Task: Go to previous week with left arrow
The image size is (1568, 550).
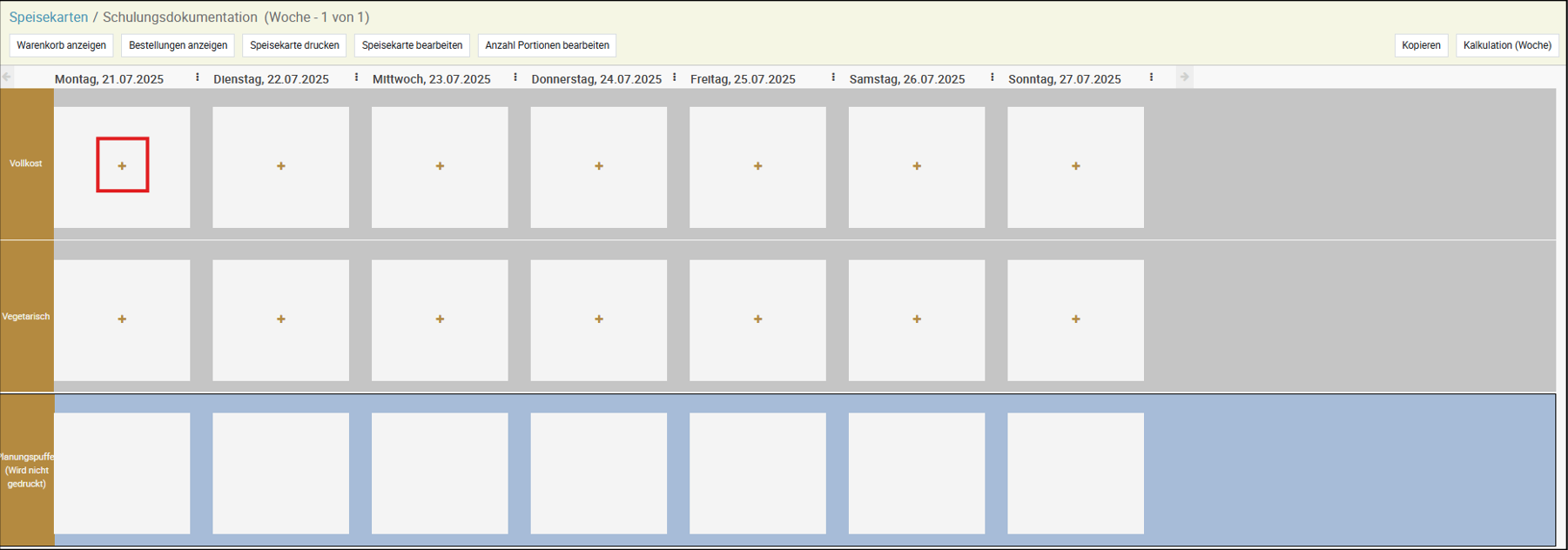Action: tap(7, 77)
